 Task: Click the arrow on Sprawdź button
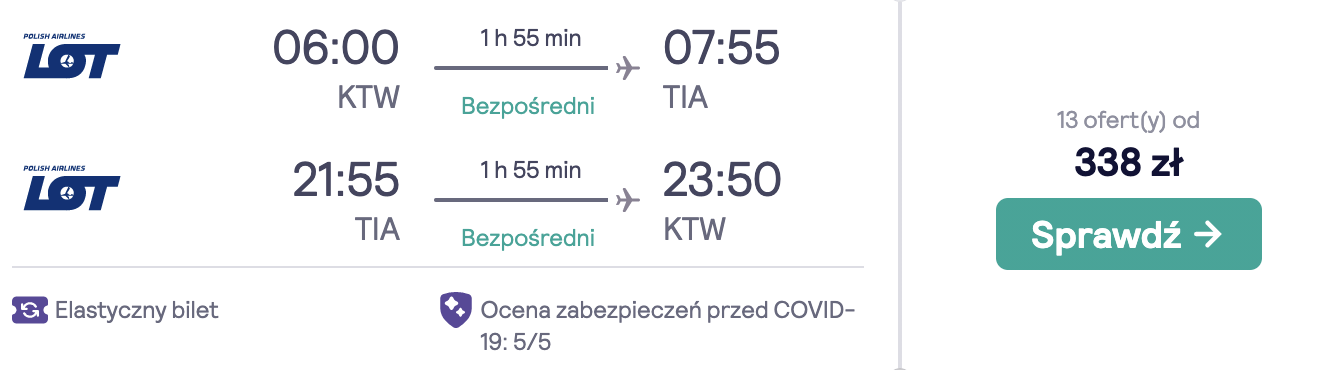click(x=1209, y=234)
